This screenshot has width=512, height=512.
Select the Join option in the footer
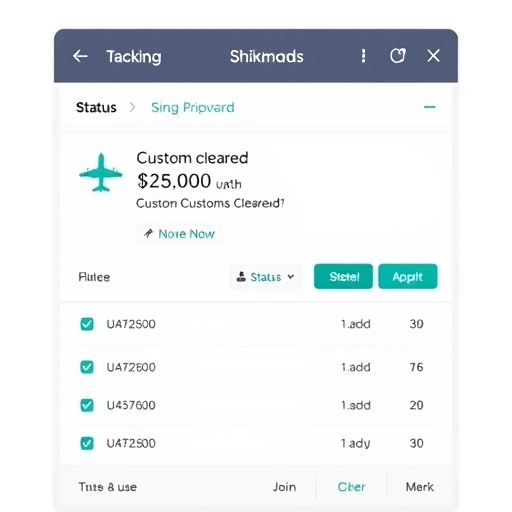pos(284,487)
